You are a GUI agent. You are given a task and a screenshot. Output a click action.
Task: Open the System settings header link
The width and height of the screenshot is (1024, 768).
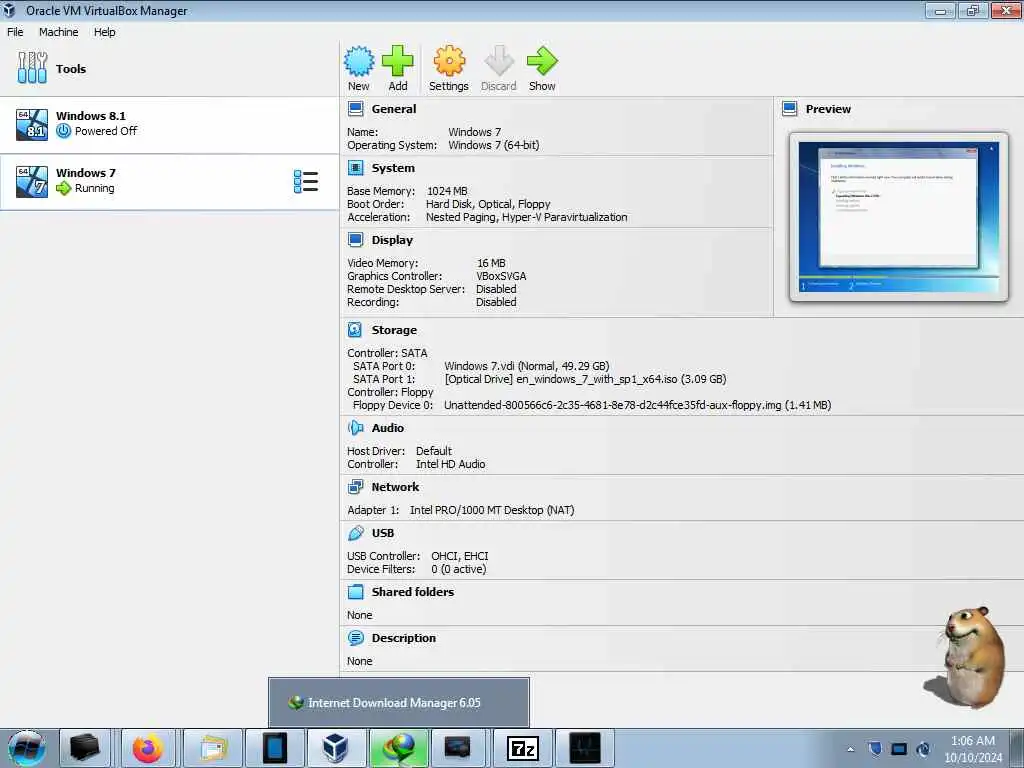click(393, 168)
